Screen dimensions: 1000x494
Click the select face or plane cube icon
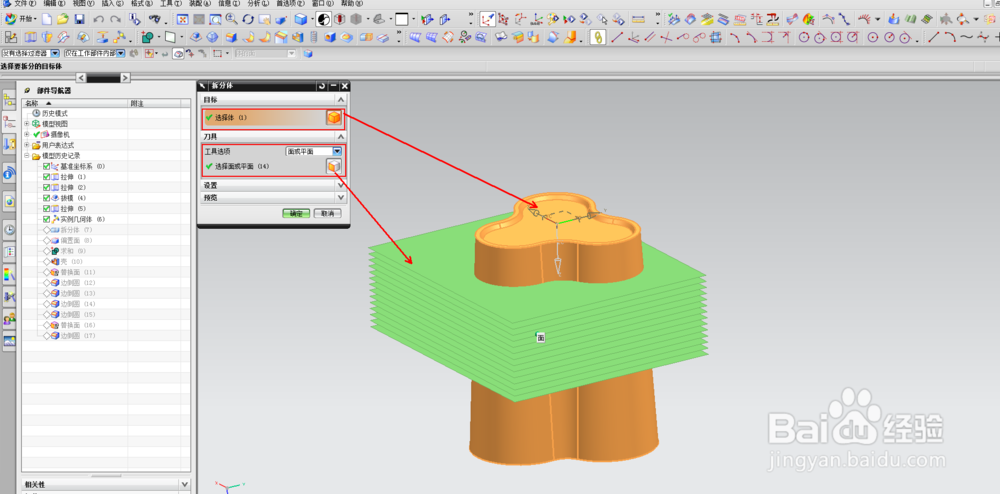click(334, 166)
